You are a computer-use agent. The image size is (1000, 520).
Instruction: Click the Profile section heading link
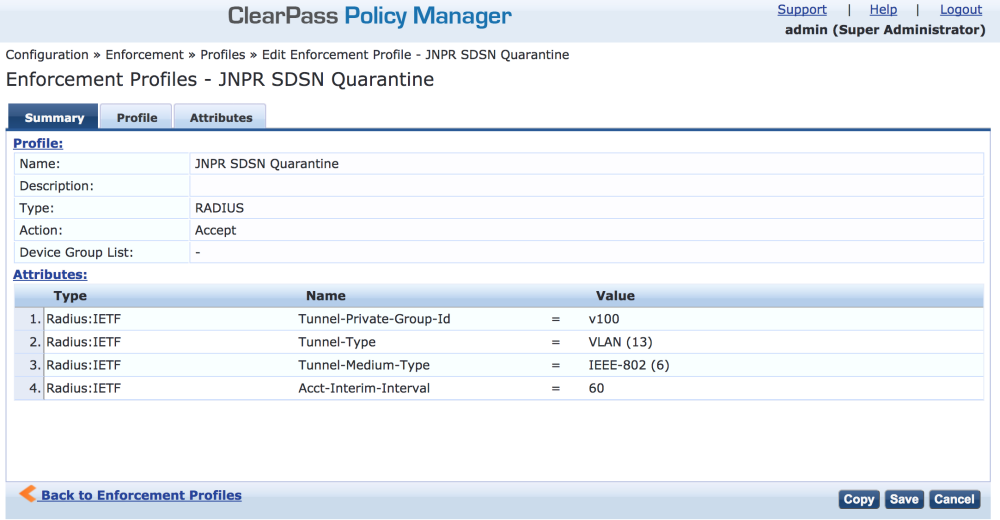point(38,144)
